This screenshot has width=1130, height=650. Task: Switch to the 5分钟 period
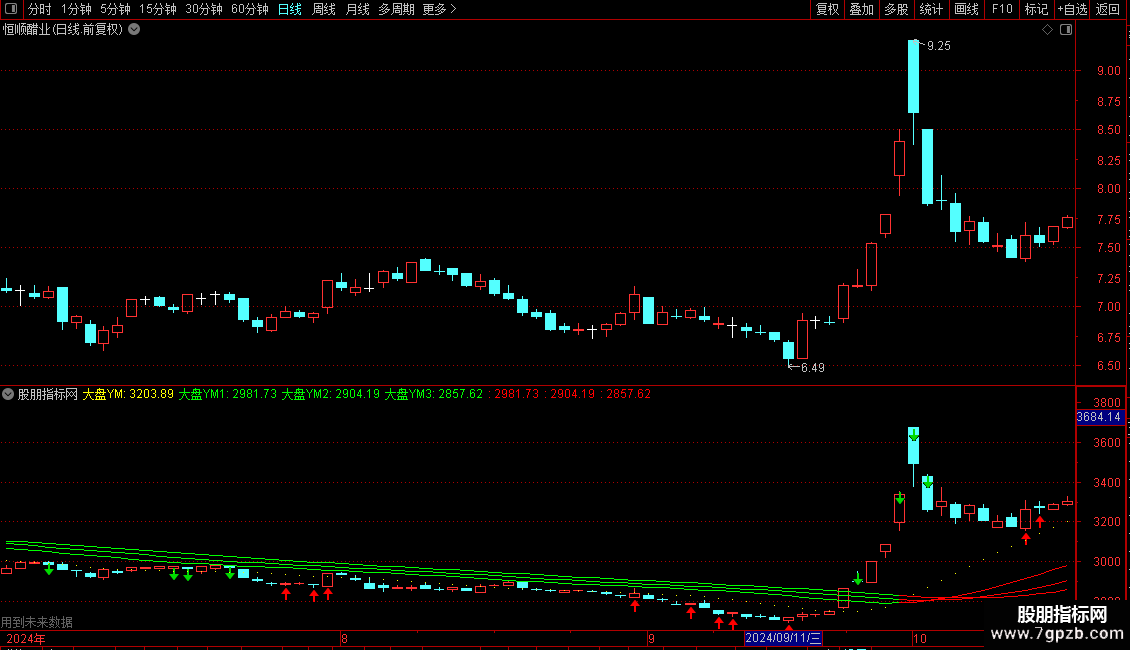(115, 9)
